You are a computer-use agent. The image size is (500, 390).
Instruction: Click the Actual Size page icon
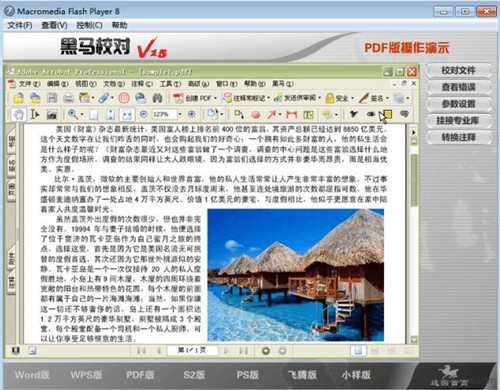tap(94, 115)
